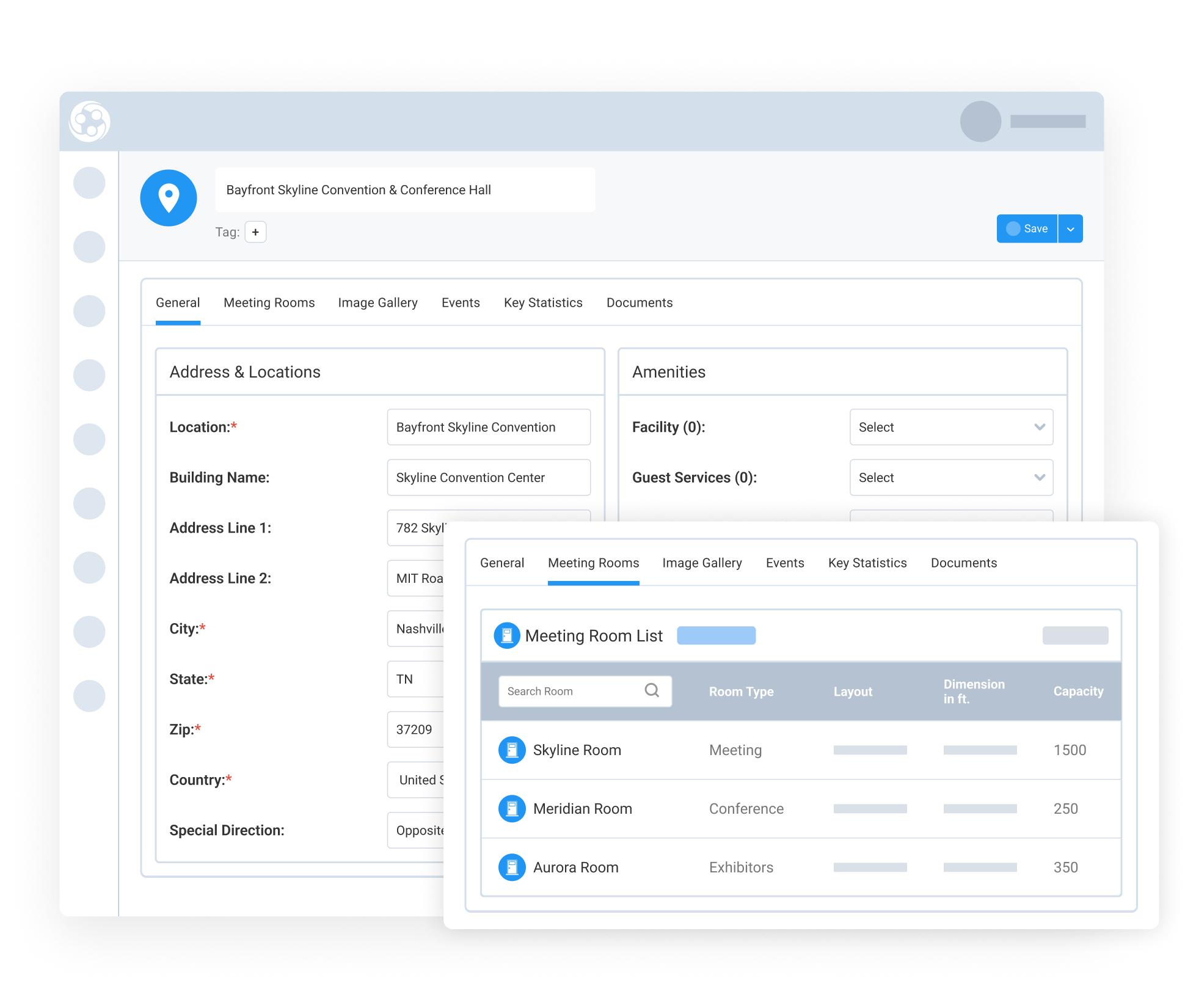
Task: Click the Meridian Room door icon
Action: click(x=512, y=808)
